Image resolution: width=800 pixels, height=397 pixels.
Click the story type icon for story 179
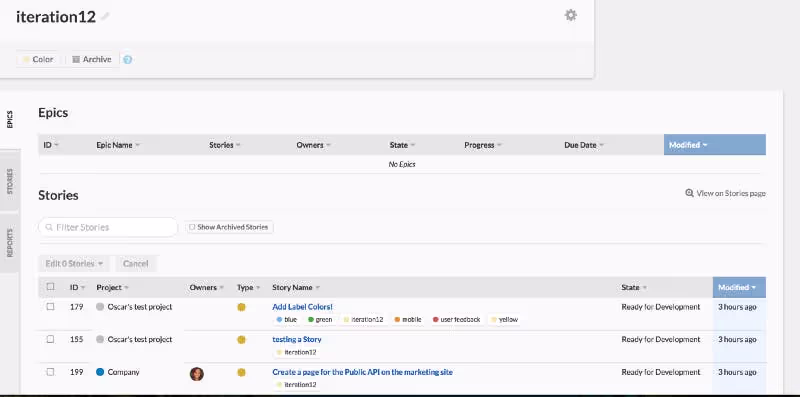(241, 307)
